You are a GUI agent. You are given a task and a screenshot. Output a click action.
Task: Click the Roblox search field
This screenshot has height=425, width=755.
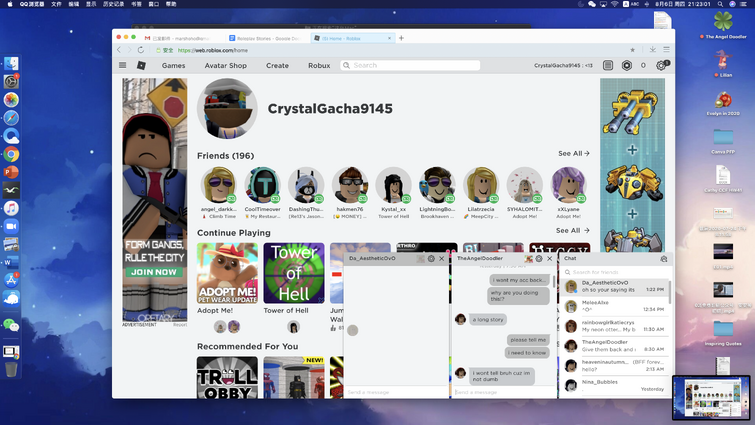click(410, 65)
